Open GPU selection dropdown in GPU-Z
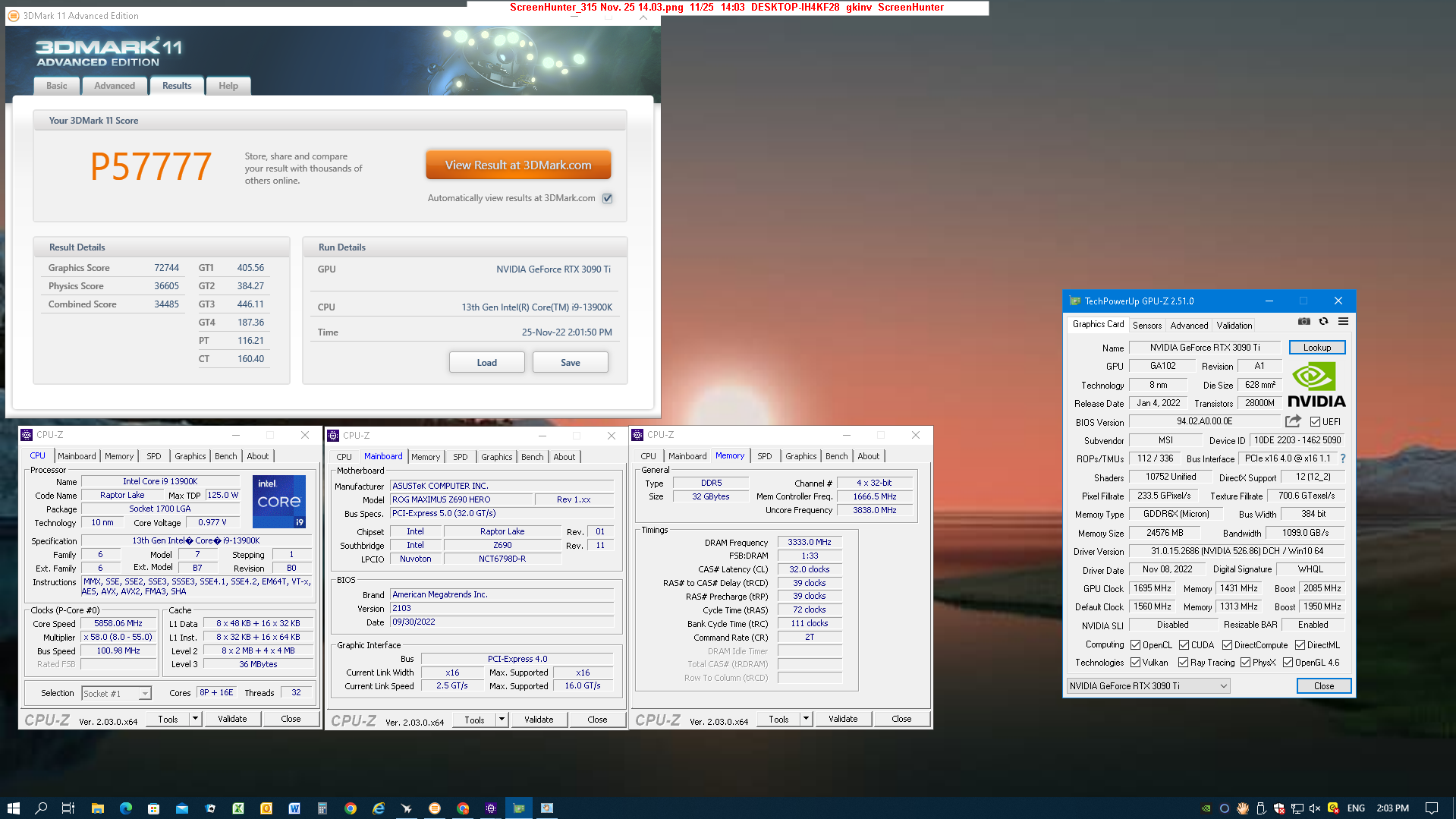The height and width of the screenshot is (819, 1456). coord(1148,686)
